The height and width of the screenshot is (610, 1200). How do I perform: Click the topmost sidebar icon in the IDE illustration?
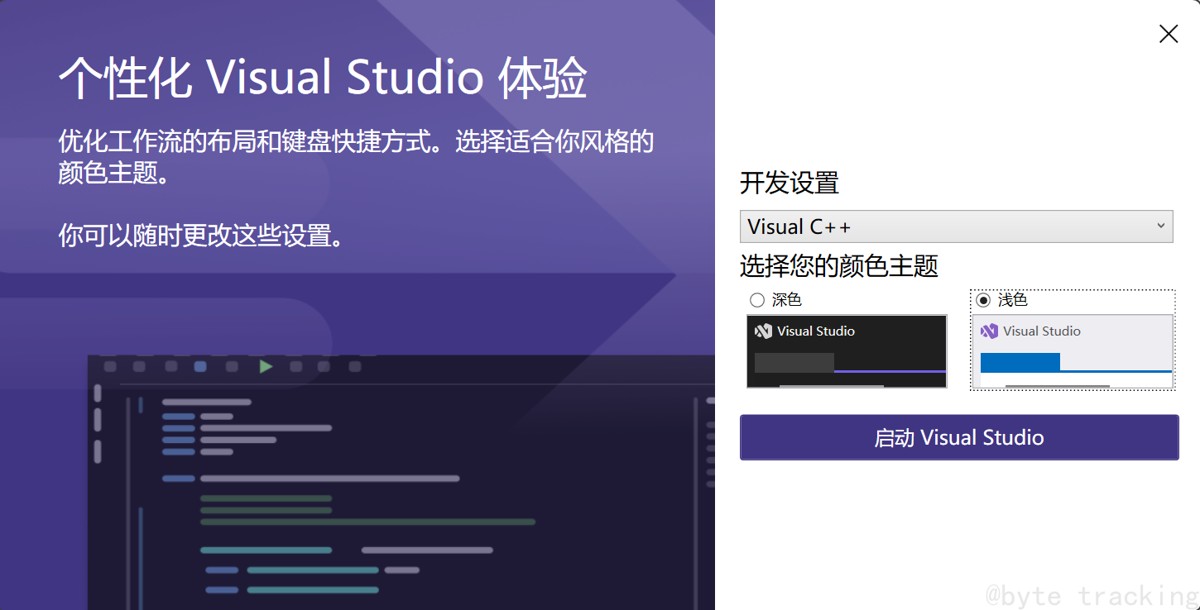(x=97, y=392)
